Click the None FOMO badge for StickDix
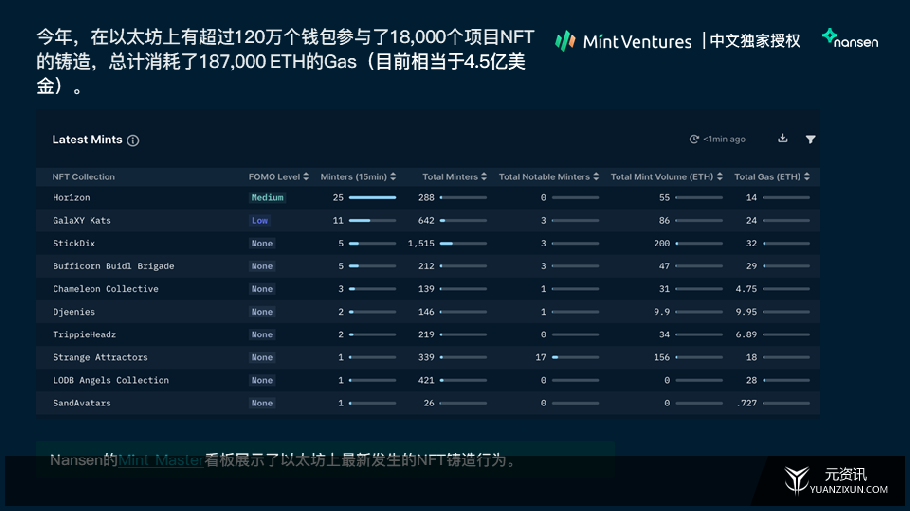The width and height of the screenshot is (910, 511). click(x=262, y=243)
